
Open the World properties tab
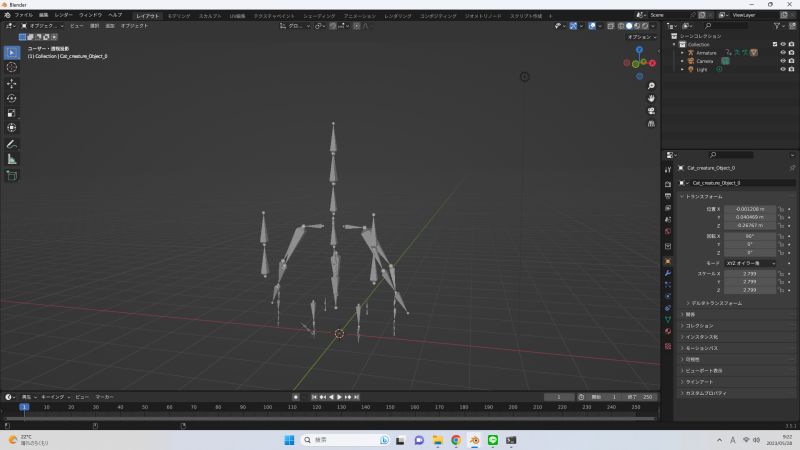point(668,232)
